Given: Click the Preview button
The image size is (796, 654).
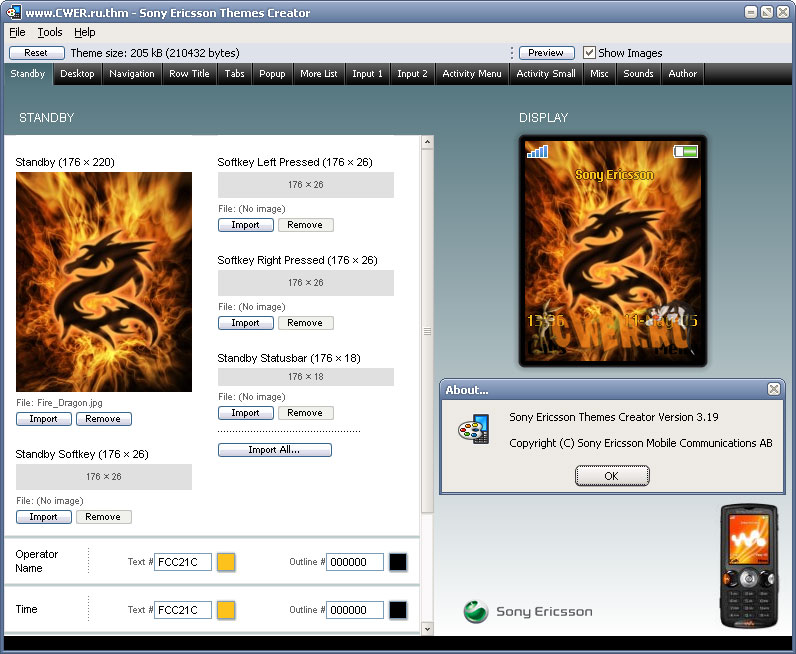Looking at the screenshot, I should (546, 53).
